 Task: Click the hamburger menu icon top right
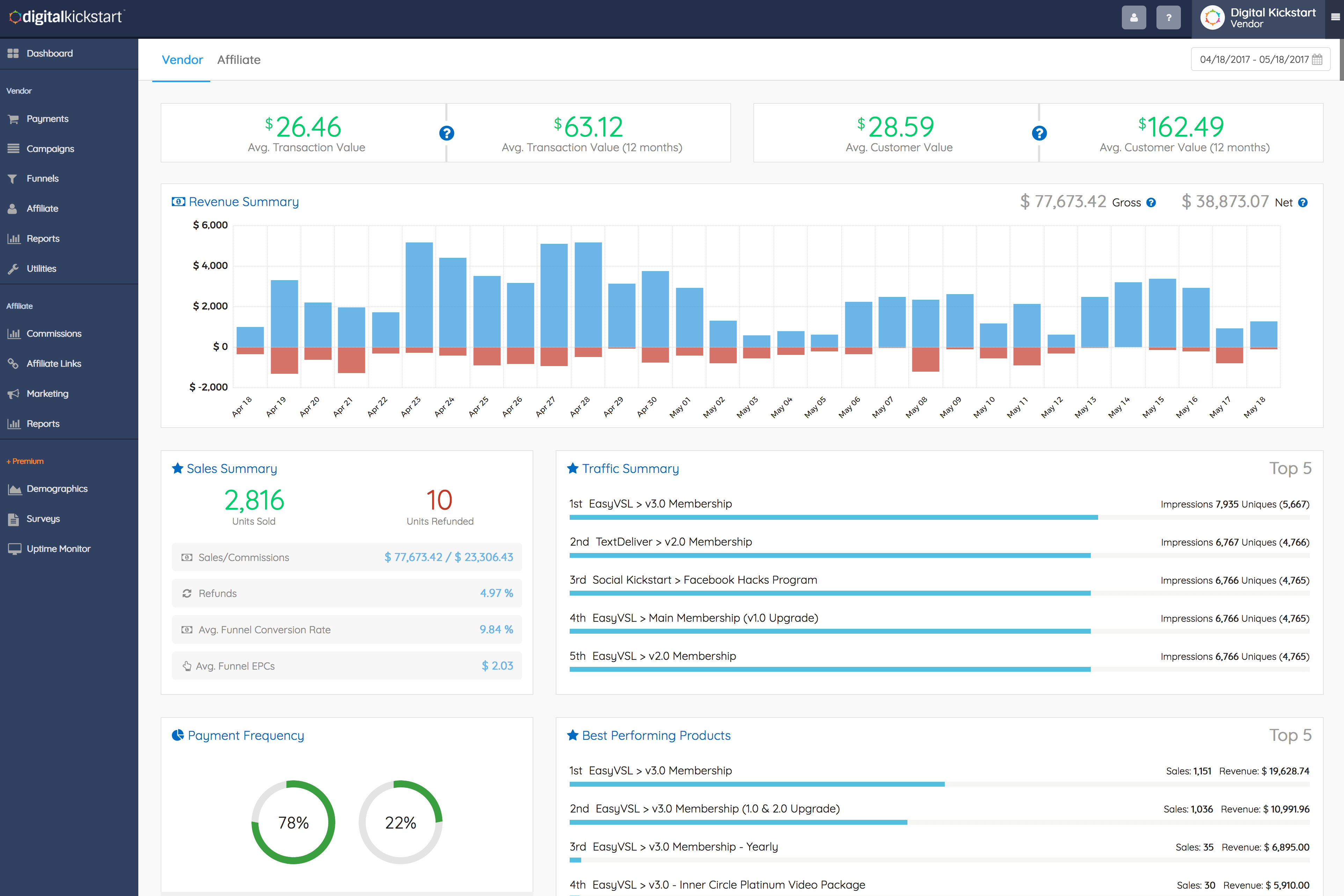coord(1335,17)
